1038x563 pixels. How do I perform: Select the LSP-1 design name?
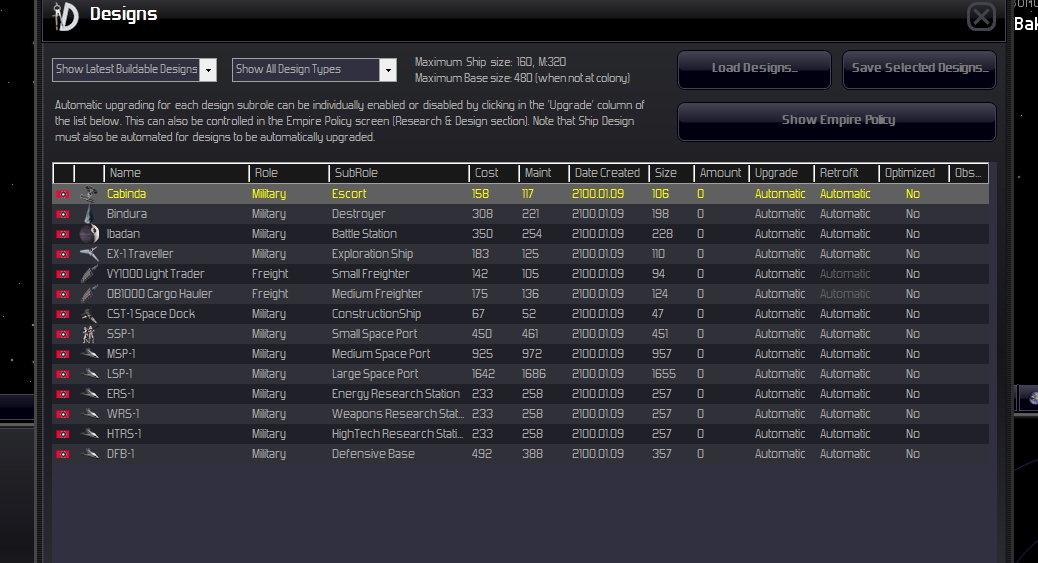click(120, 374)
